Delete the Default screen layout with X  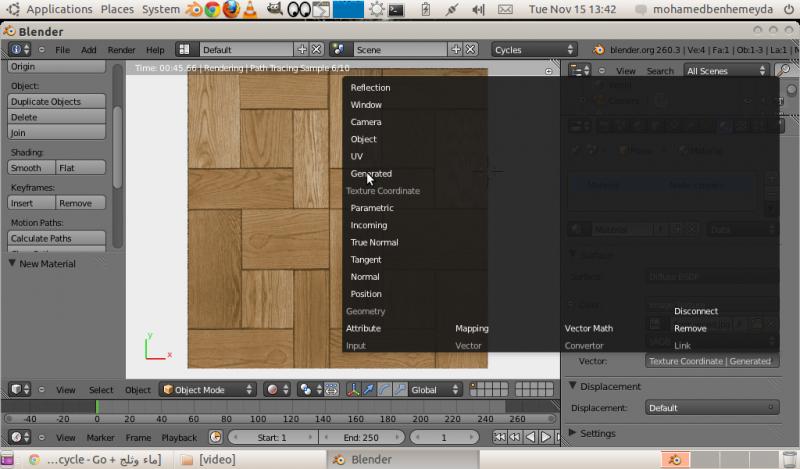tap(317, 49)
